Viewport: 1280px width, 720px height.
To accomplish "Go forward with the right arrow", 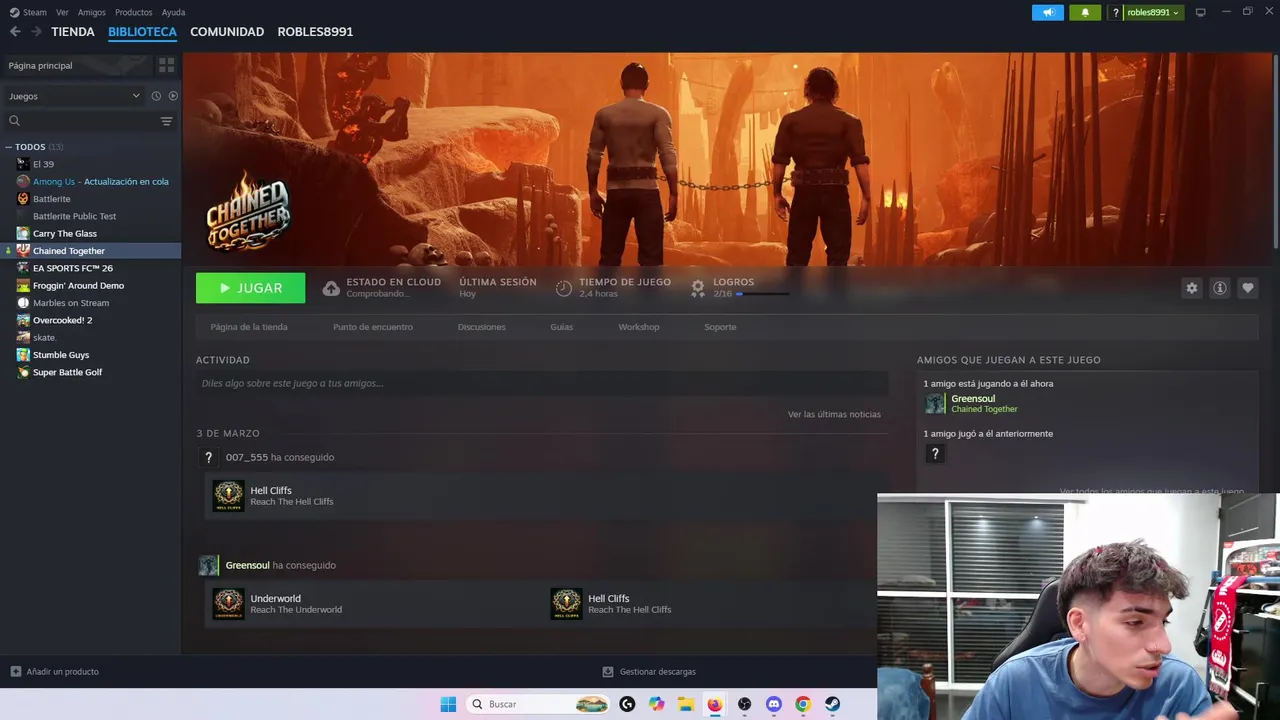I will [x=36, y=32].
